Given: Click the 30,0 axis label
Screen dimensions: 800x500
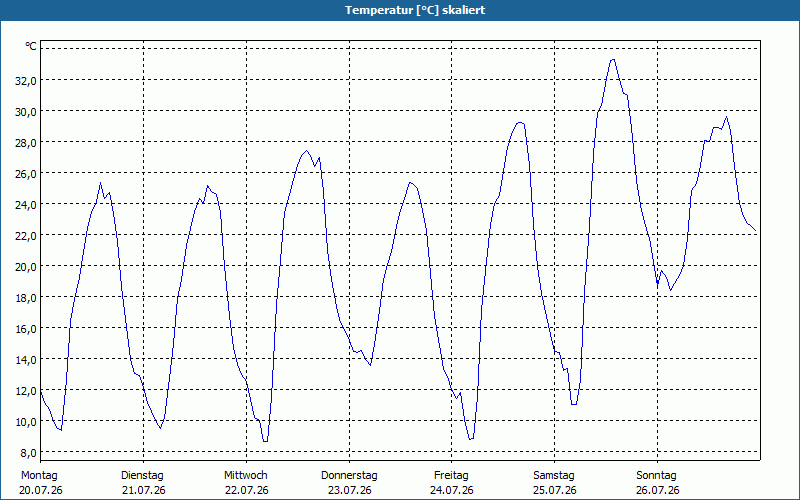Looking at the screenshot, I should (26, 112).
